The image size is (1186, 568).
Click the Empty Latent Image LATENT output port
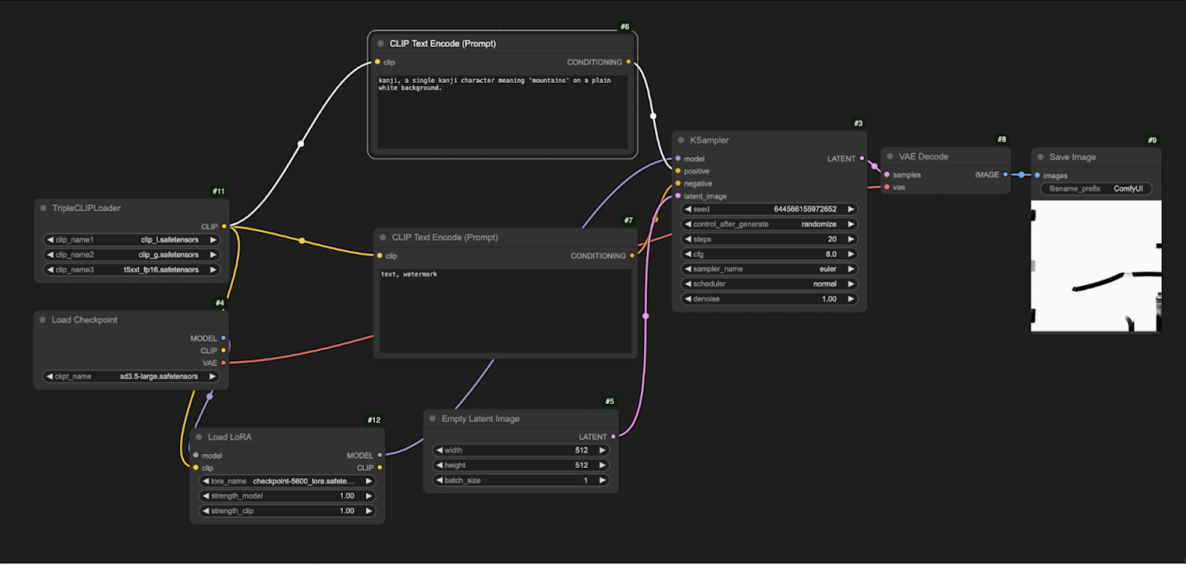(613, 437)
